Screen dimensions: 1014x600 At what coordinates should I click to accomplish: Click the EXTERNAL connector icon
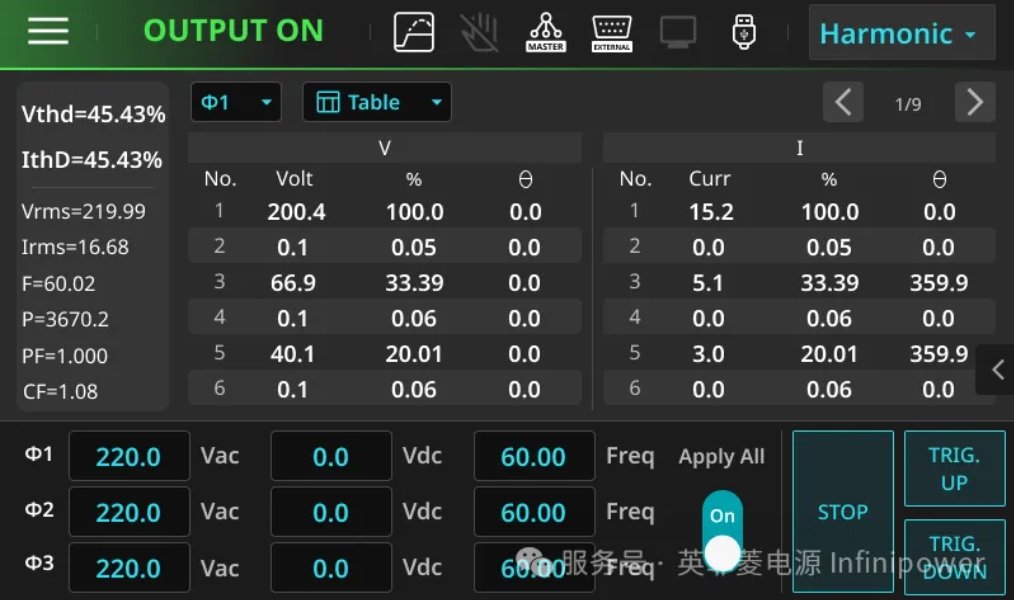611,32
